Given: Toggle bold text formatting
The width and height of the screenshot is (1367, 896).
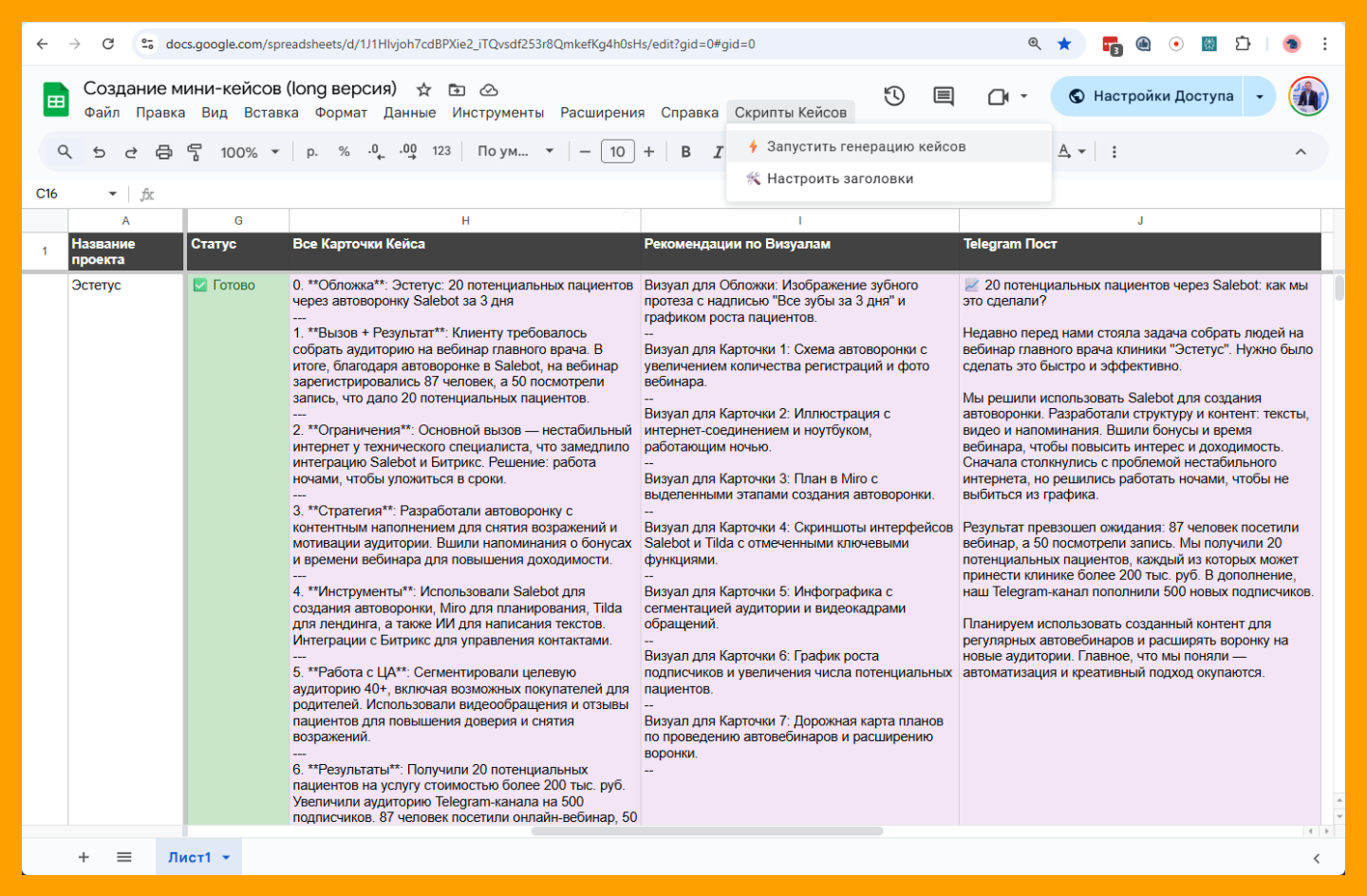Looking at the screenshot, I should pyautogui.click(x=685, y=152).
